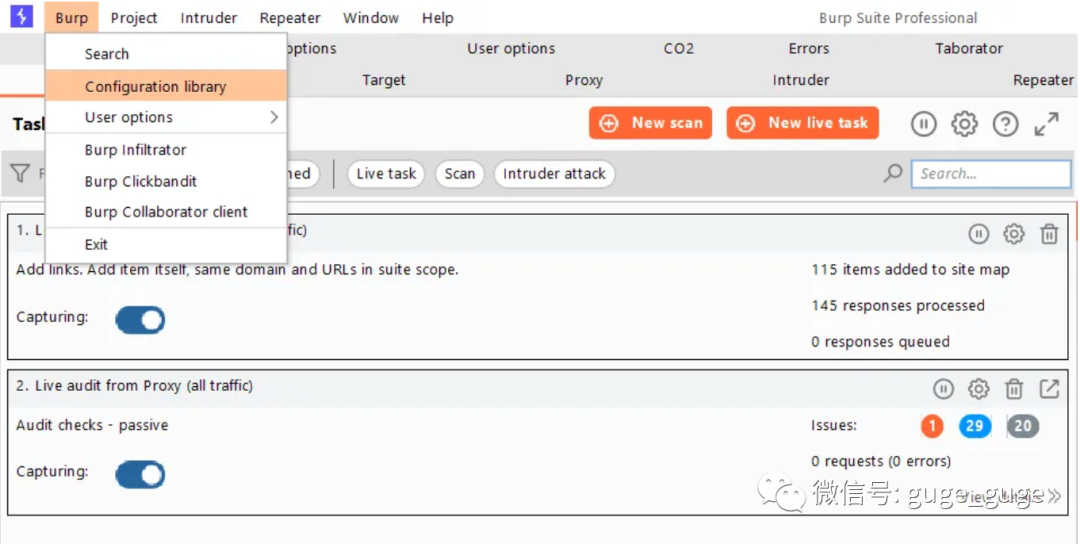The width and height of the screenshot is (1080, 544).
Task: Switch to the Errors tab
Action: [809, 49]
